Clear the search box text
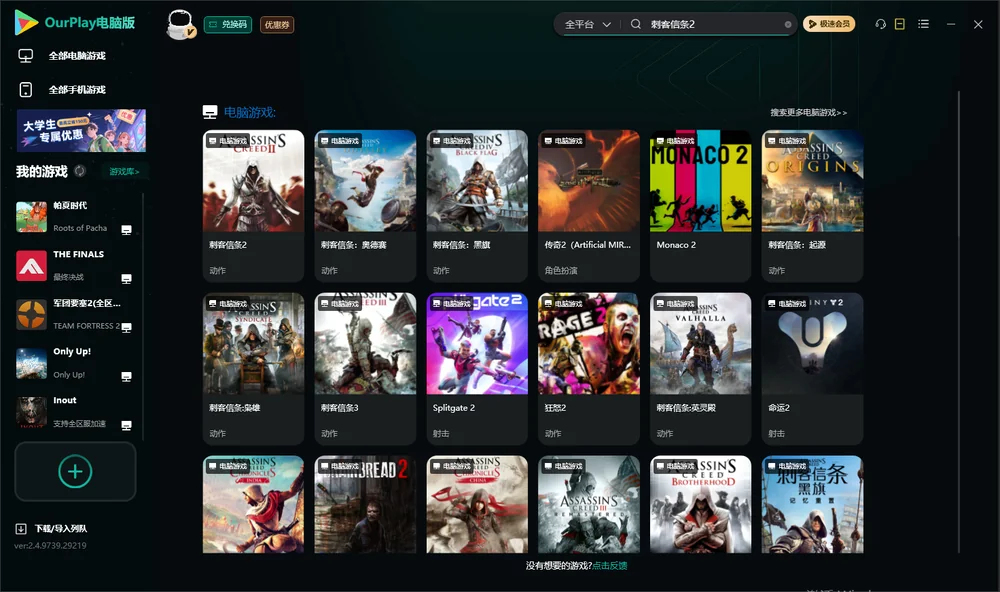This screenshot has width=1000, height=592. click(x=788, y=24)
